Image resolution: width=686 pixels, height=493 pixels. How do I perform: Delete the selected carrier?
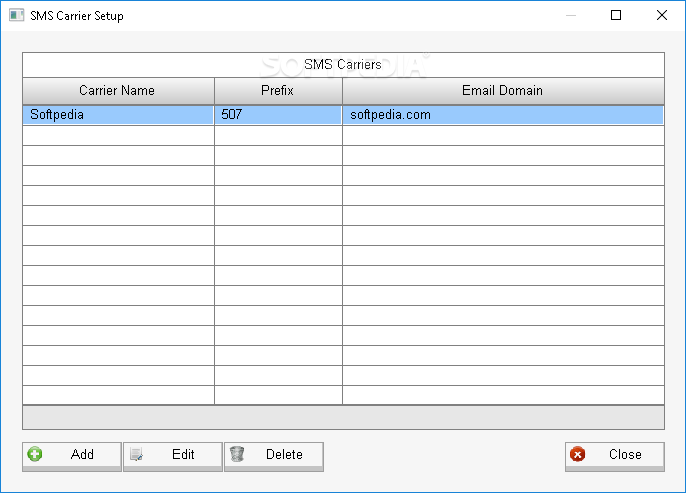coord(274,456)
